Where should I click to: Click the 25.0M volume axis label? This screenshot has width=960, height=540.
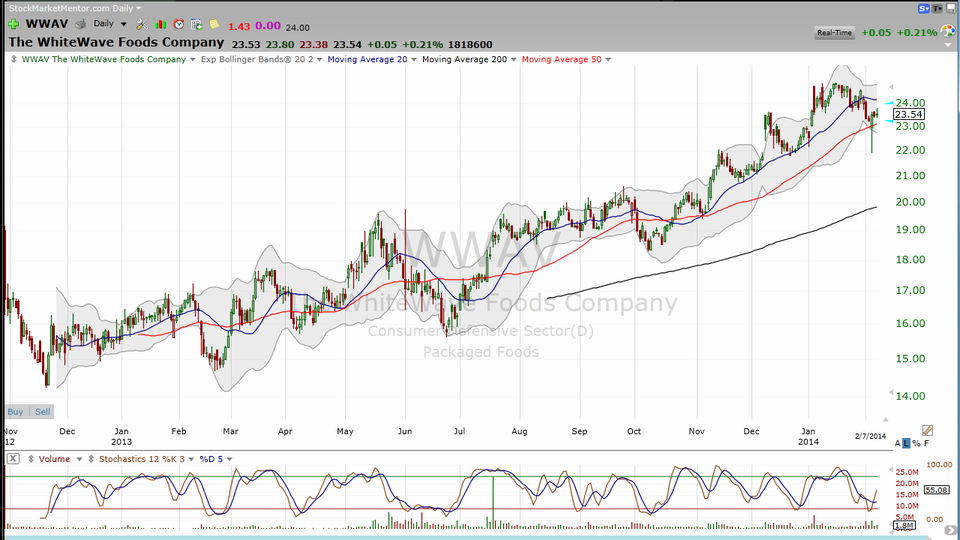click(907, 472)
